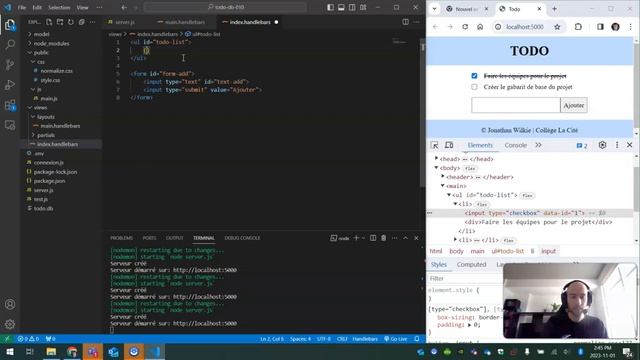Select ul#todo-list in the DevTools breadcrumb
Screen dimensions: 640x360
tap(507, 251)
